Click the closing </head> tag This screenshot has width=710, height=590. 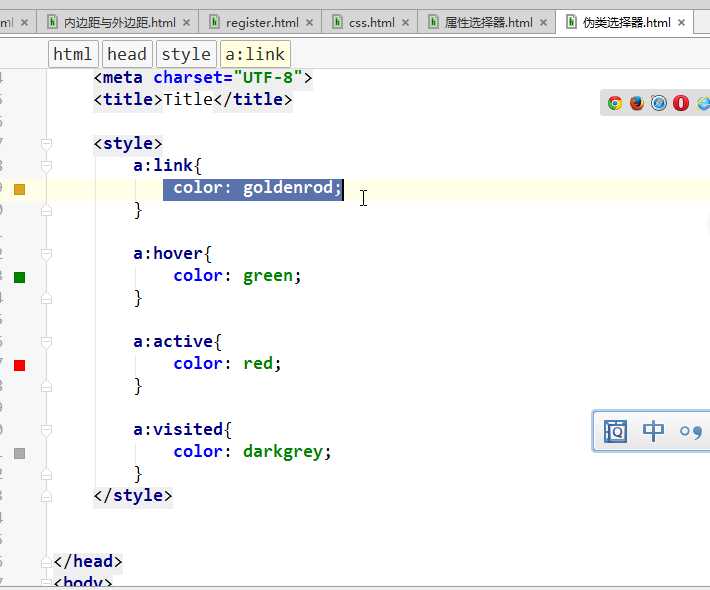(88, 561)
